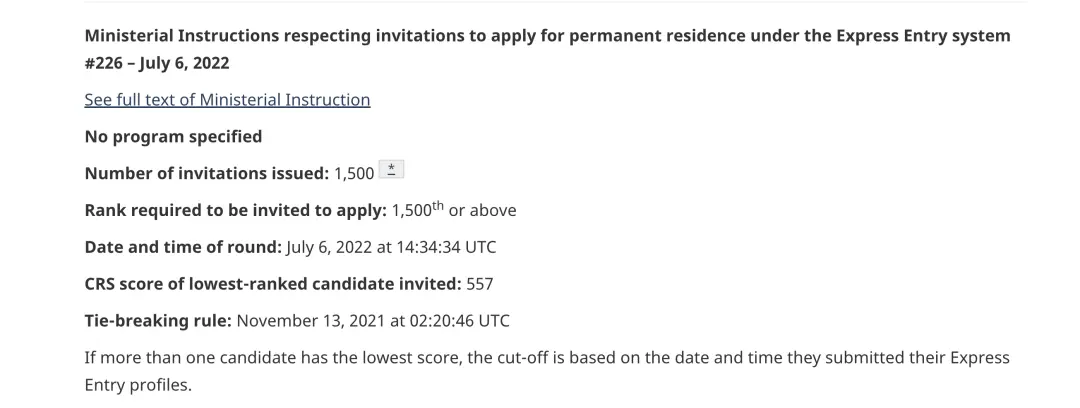
Task: Select the CRS score value 557
Action: tap(480, 284)
